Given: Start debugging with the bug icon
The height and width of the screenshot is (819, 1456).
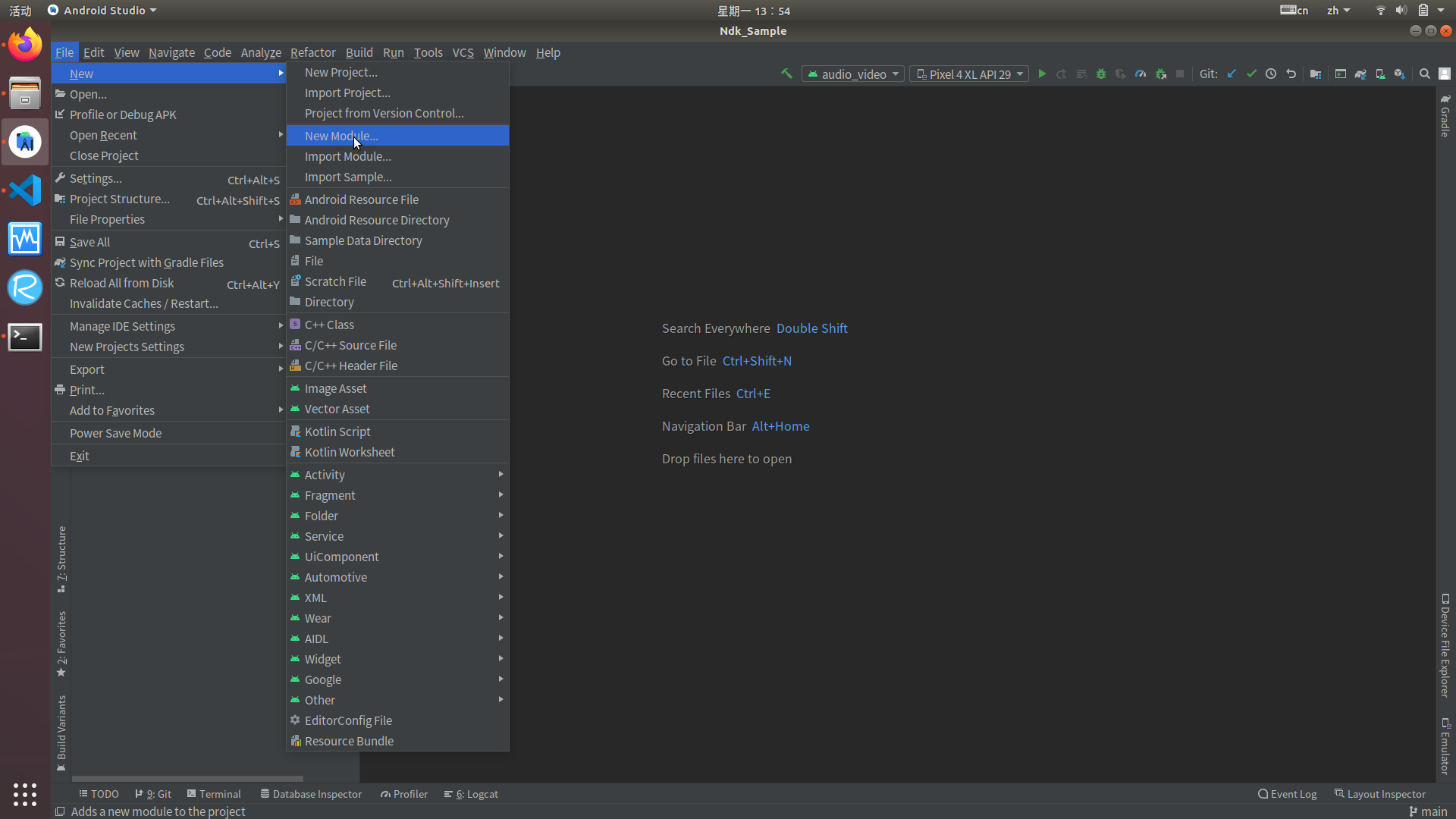Looking at the screenshot, I should pos(1101,74).
